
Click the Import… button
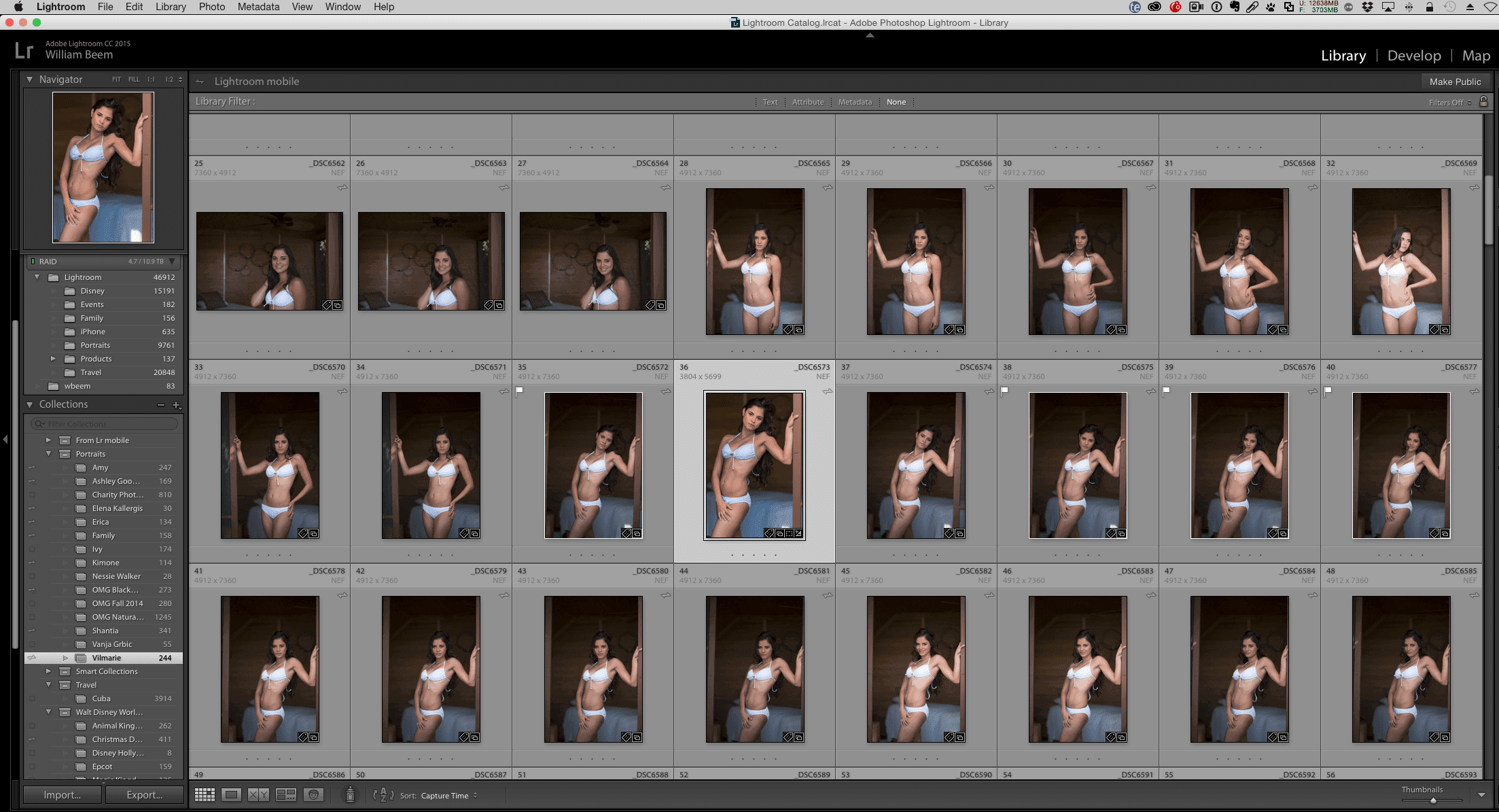[63, 794]
